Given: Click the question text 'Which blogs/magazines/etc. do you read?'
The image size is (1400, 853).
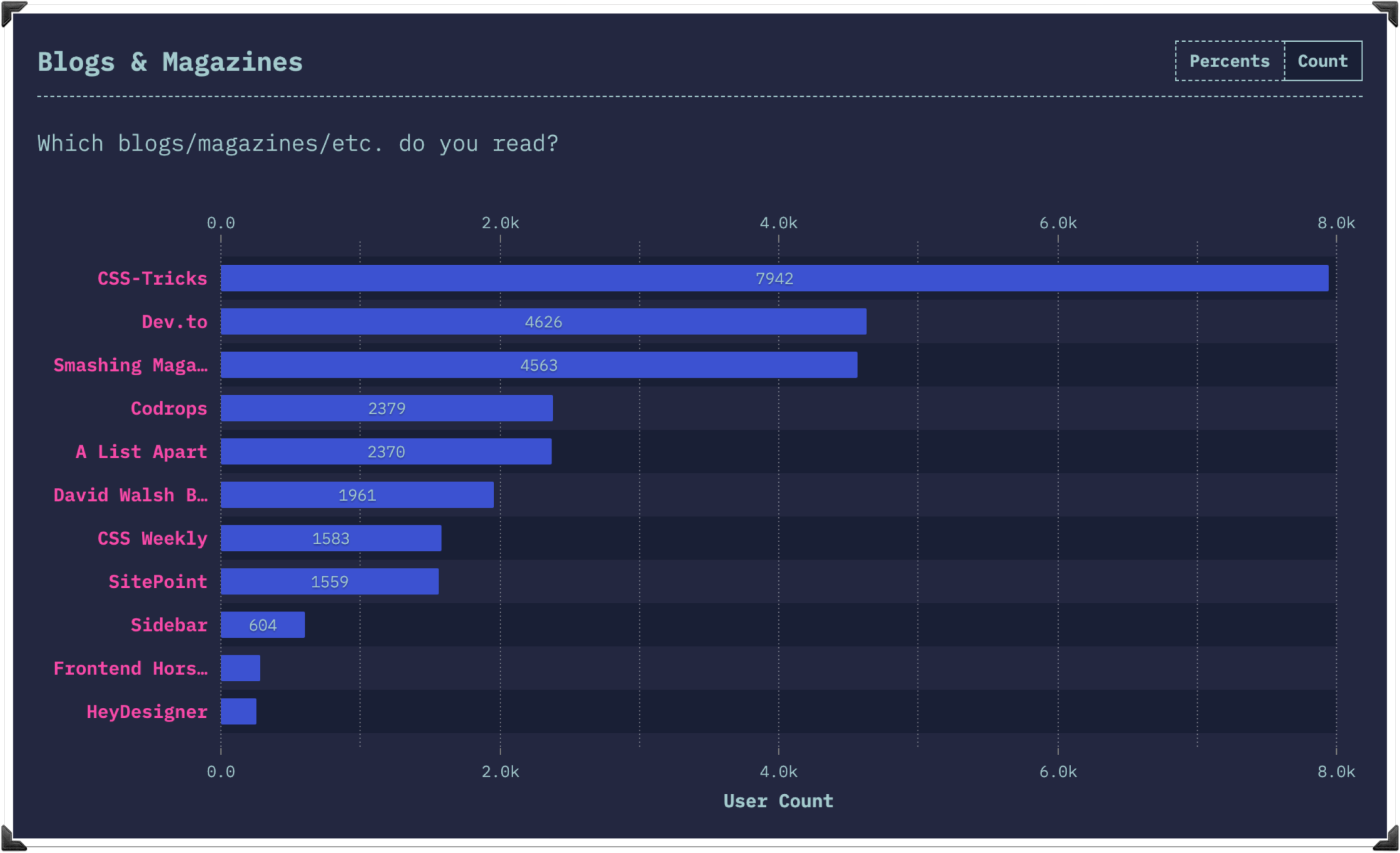Looking at the screenshot, I should (298, 144).
